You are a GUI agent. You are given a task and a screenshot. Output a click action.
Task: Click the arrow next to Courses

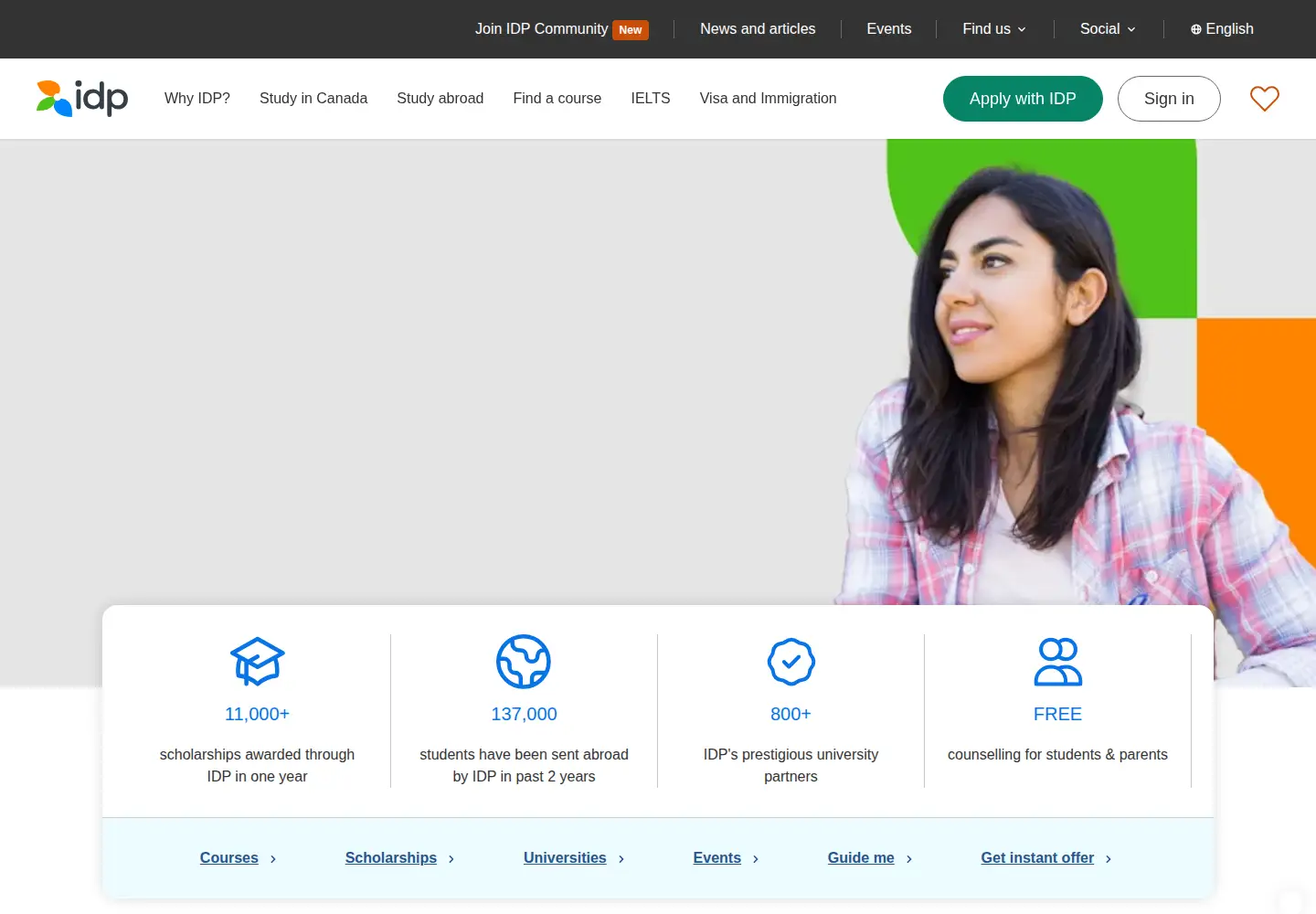[x=273, y=859]
